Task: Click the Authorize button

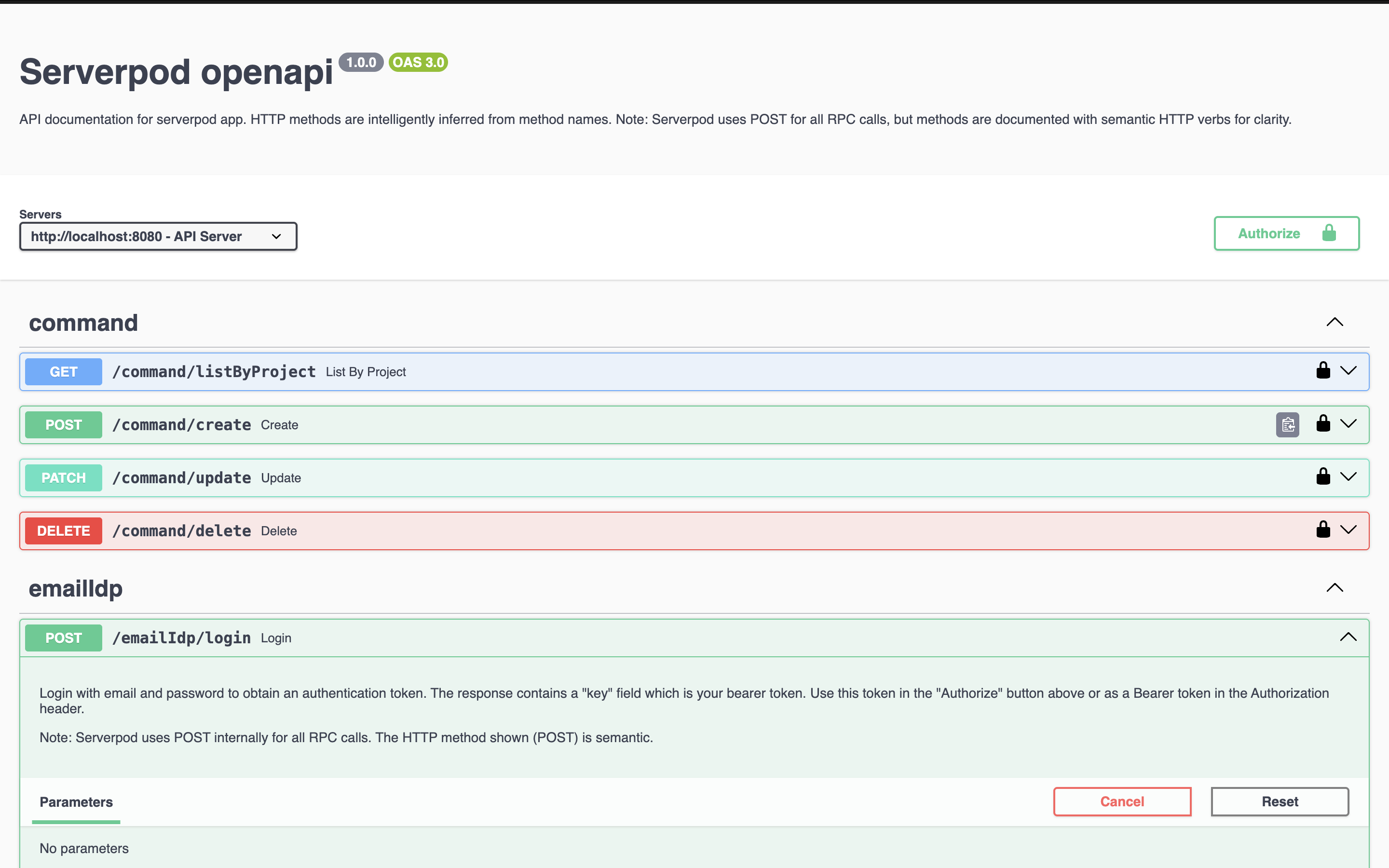Action: tap(1286, 234)
